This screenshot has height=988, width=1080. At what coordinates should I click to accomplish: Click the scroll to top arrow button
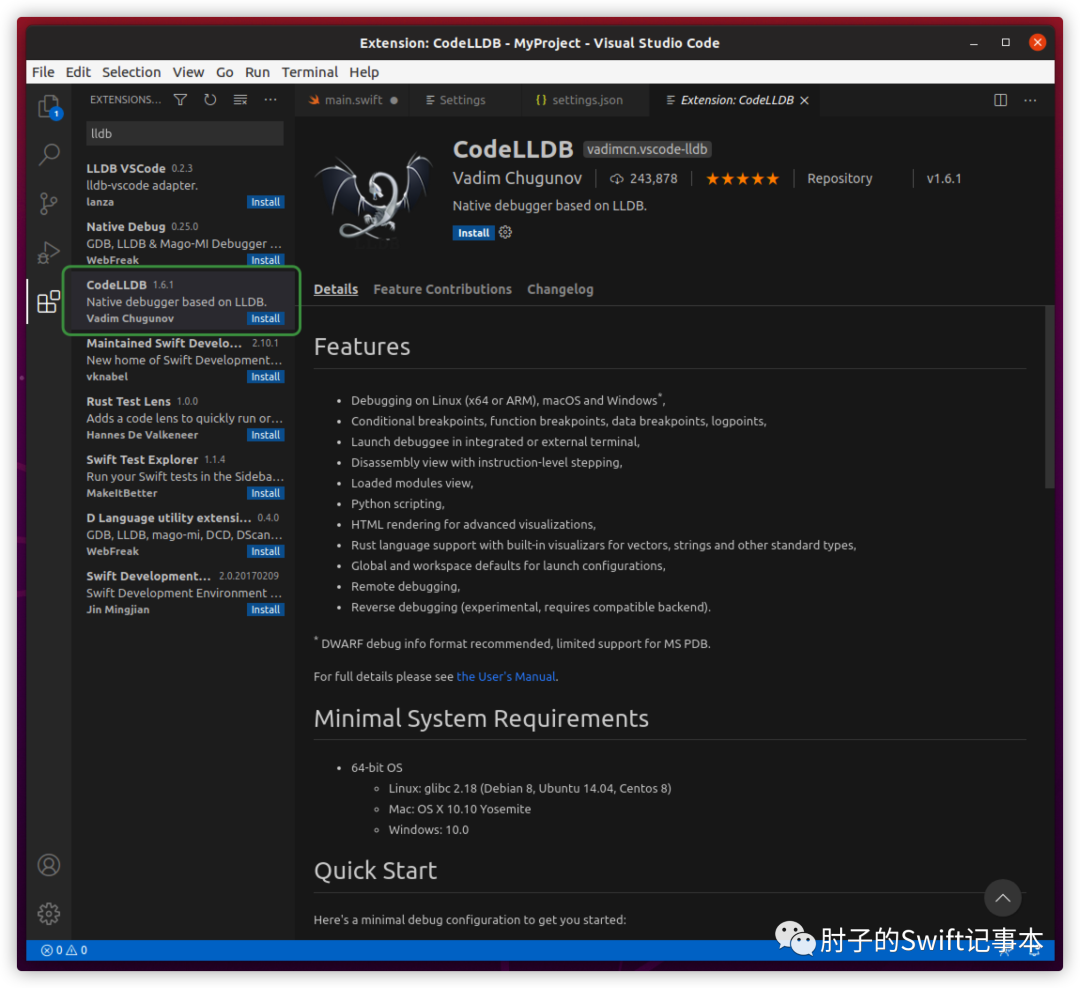point(1002,898)
